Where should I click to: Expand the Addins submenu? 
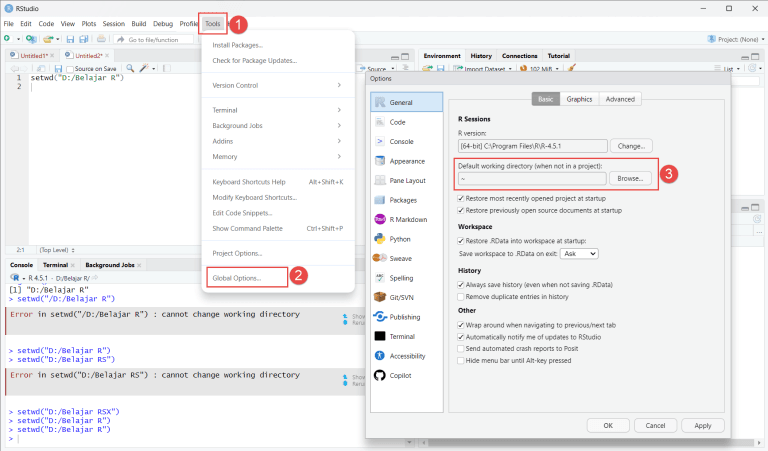(x=277, y=141)
